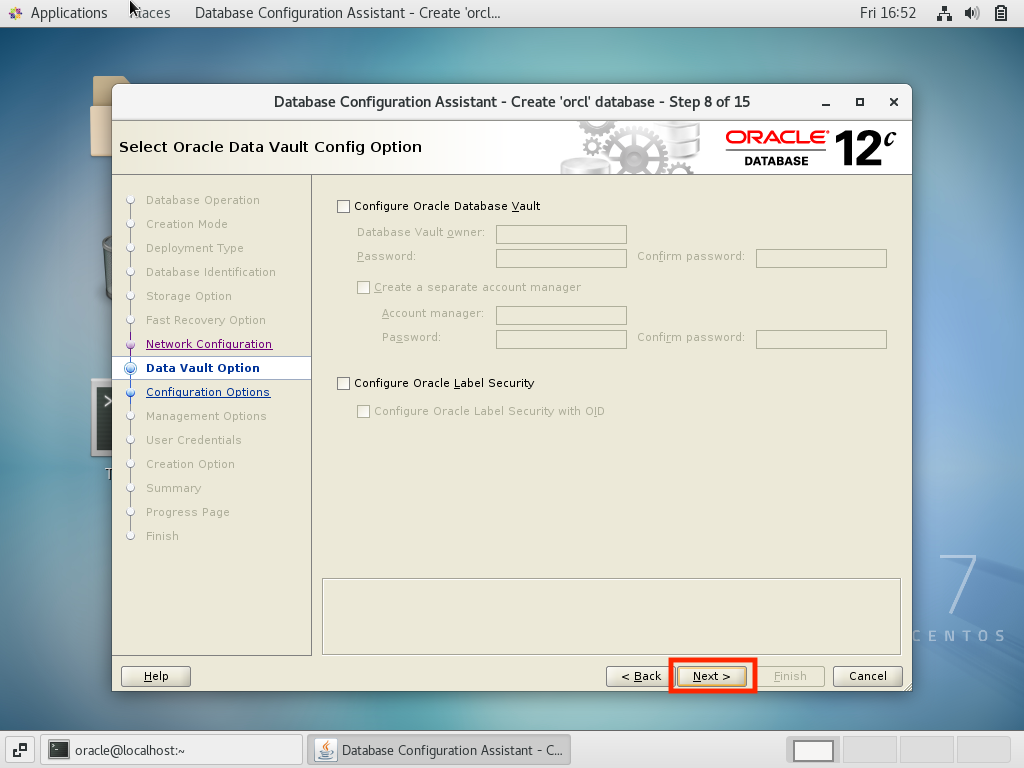Go Back to previous wizard step
The width and height of the screenshot is (1024, 768).
[x=641, y=677]
